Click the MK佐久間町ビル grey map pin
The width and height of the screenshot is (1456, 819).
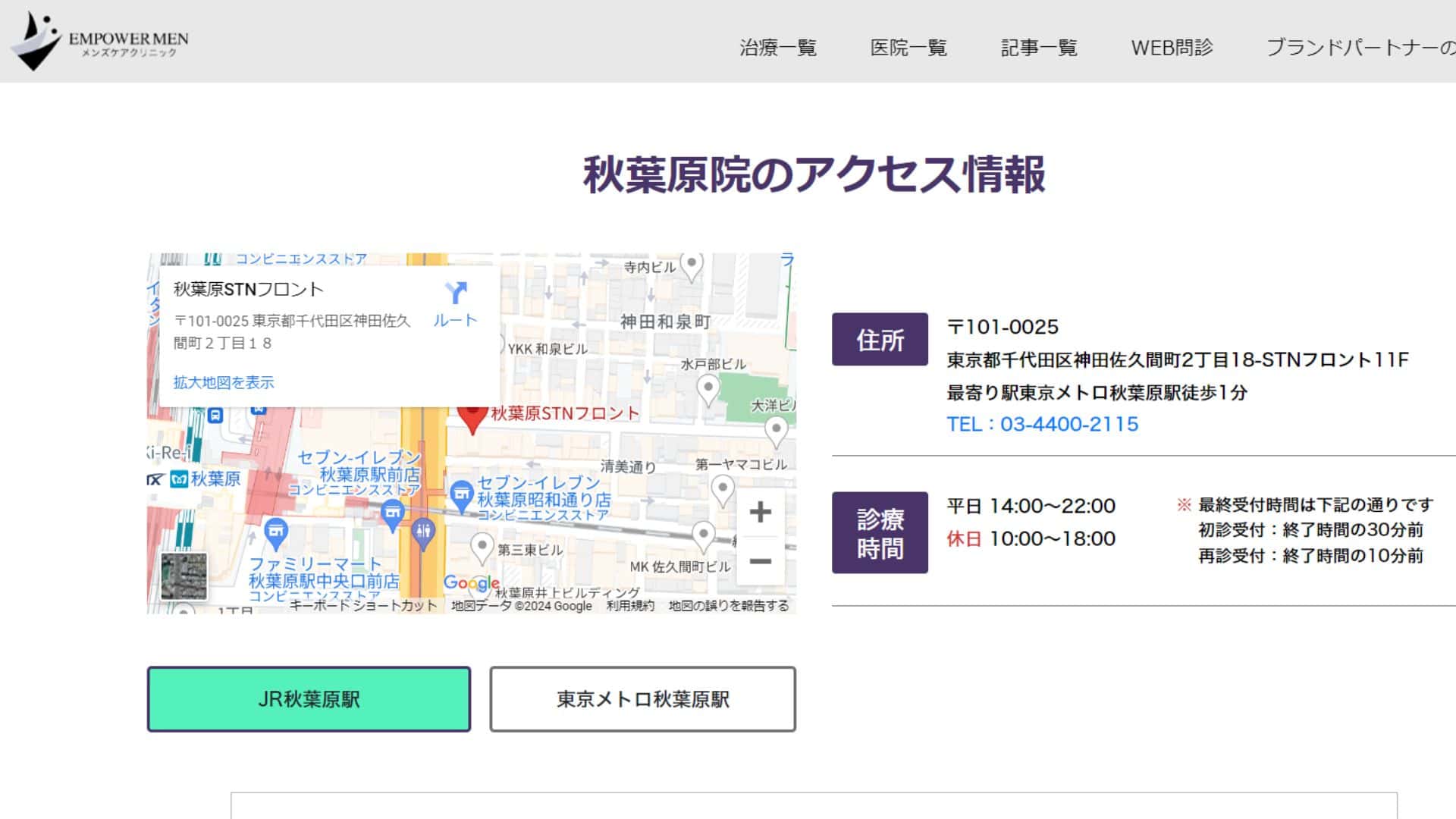coord(703,537)
